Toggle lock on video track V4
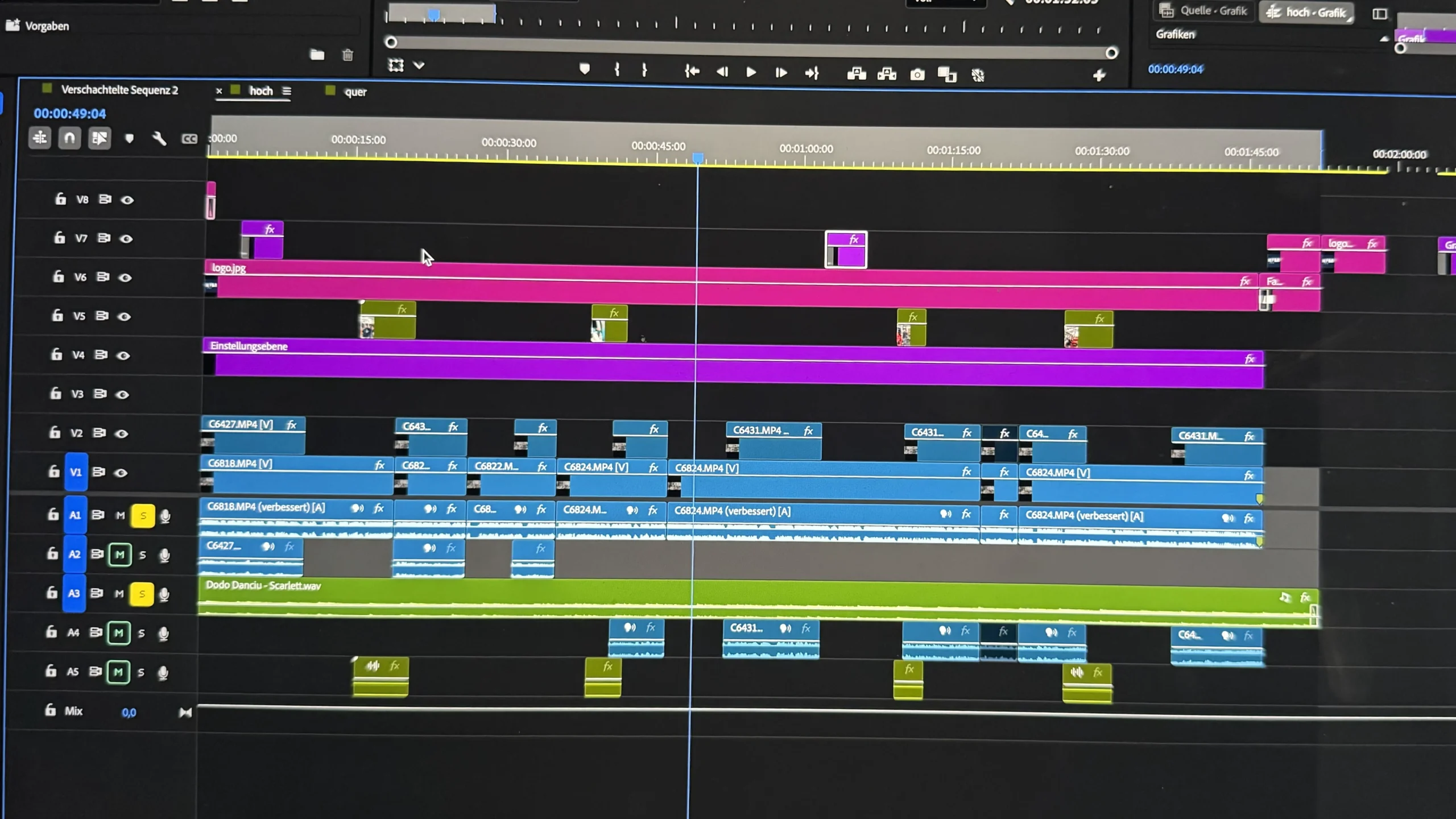 56,354
